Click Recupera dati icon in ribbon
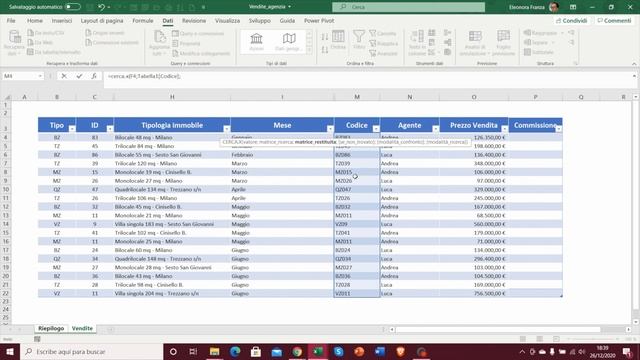The height and width of the screenshot is (360, 640). (14, 42)
